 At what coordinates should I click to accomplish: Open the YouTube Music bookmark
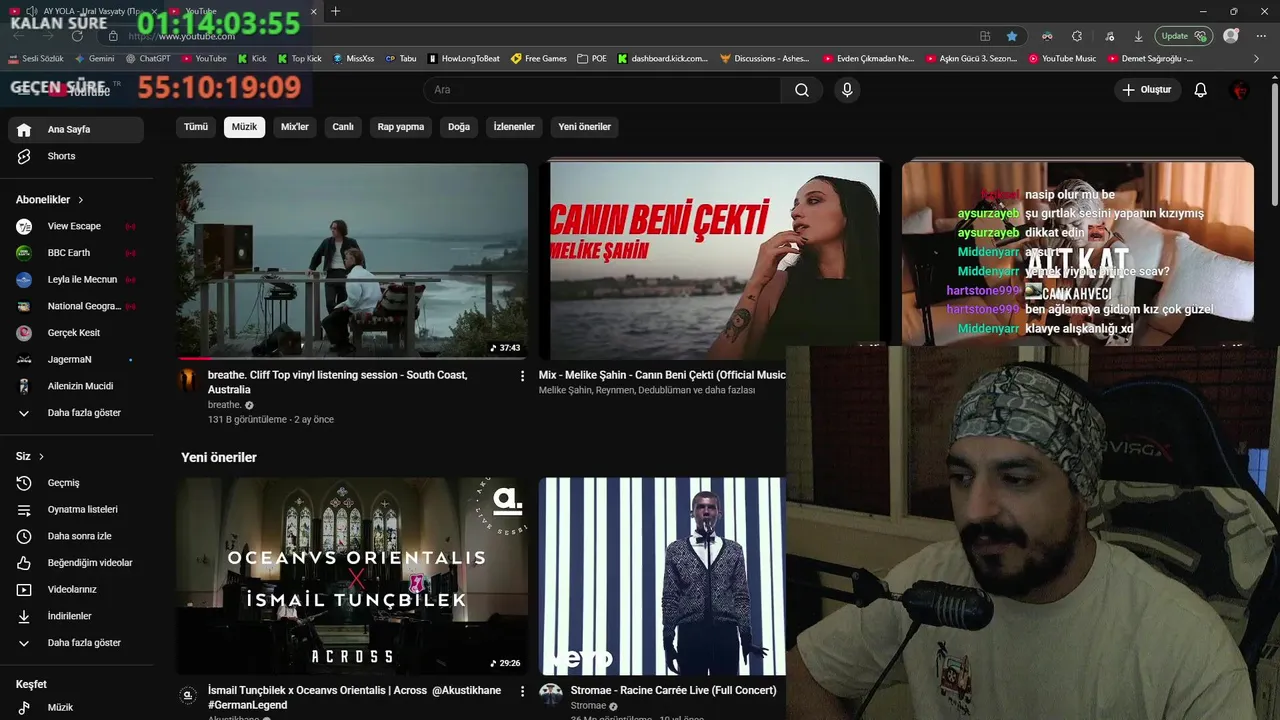click(x=1063, y=59)
